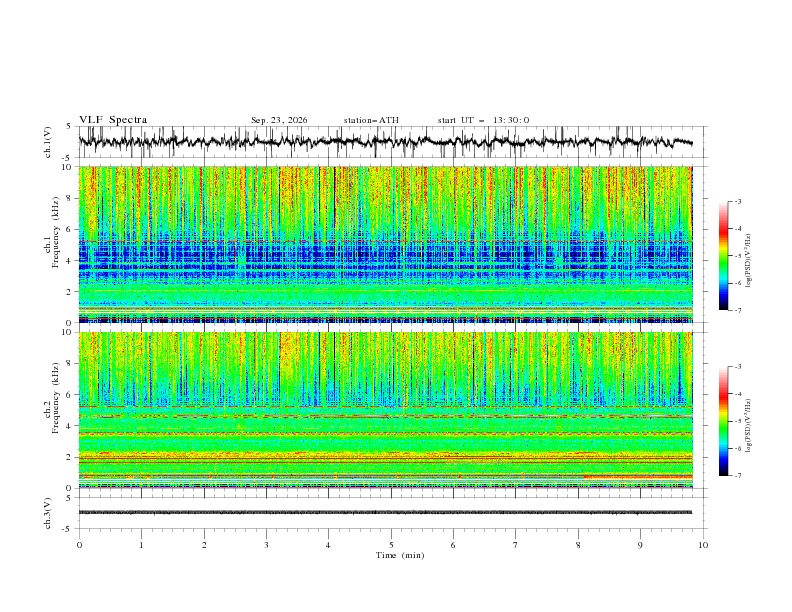Click the 5 minute tick label
Screen dimensions: 792x612
coord(391,545)
